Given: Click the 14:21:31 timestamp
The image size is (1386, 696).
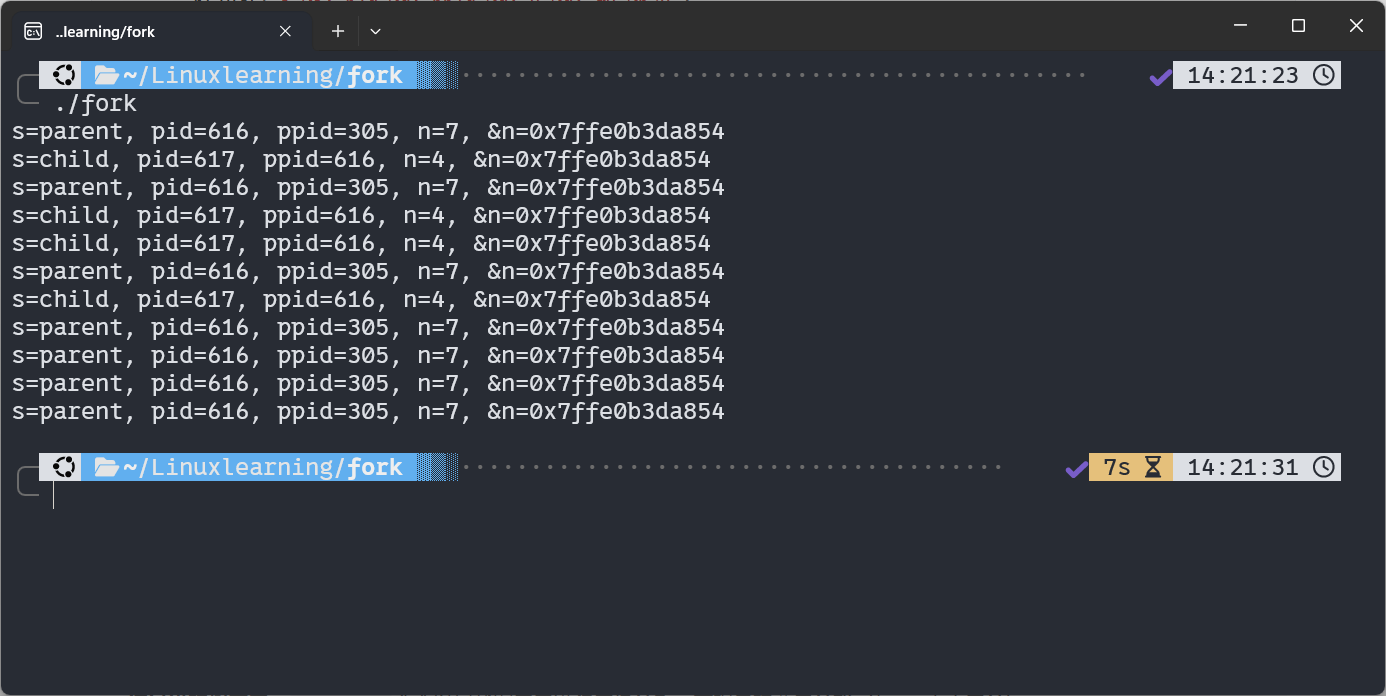Looking at the screenshot, I should [1242, 467].
